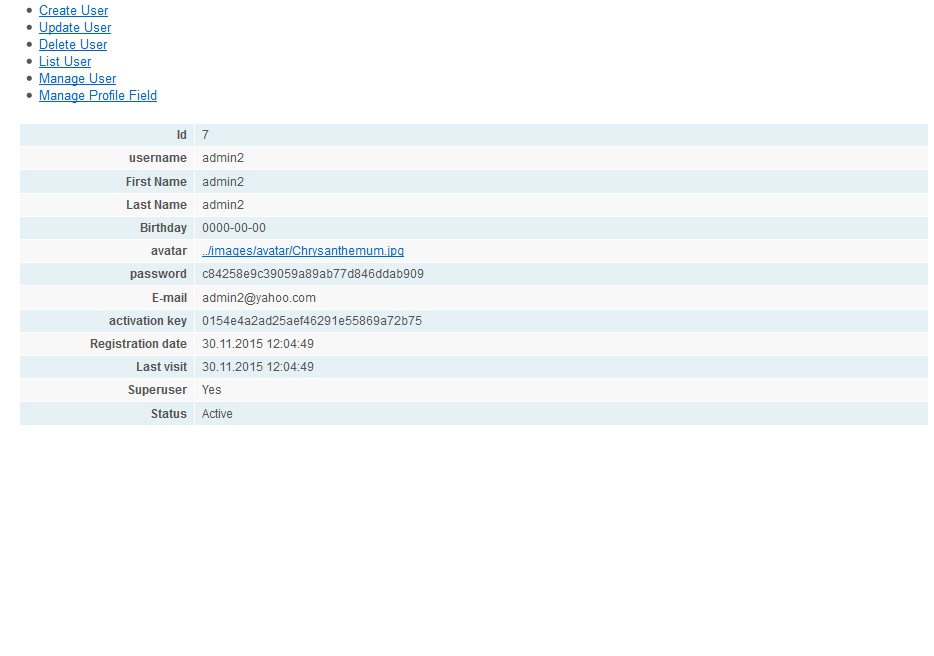Click the Superuser value Yes
This screenshot has height=656, width=934.
click(x=212, y=390)
